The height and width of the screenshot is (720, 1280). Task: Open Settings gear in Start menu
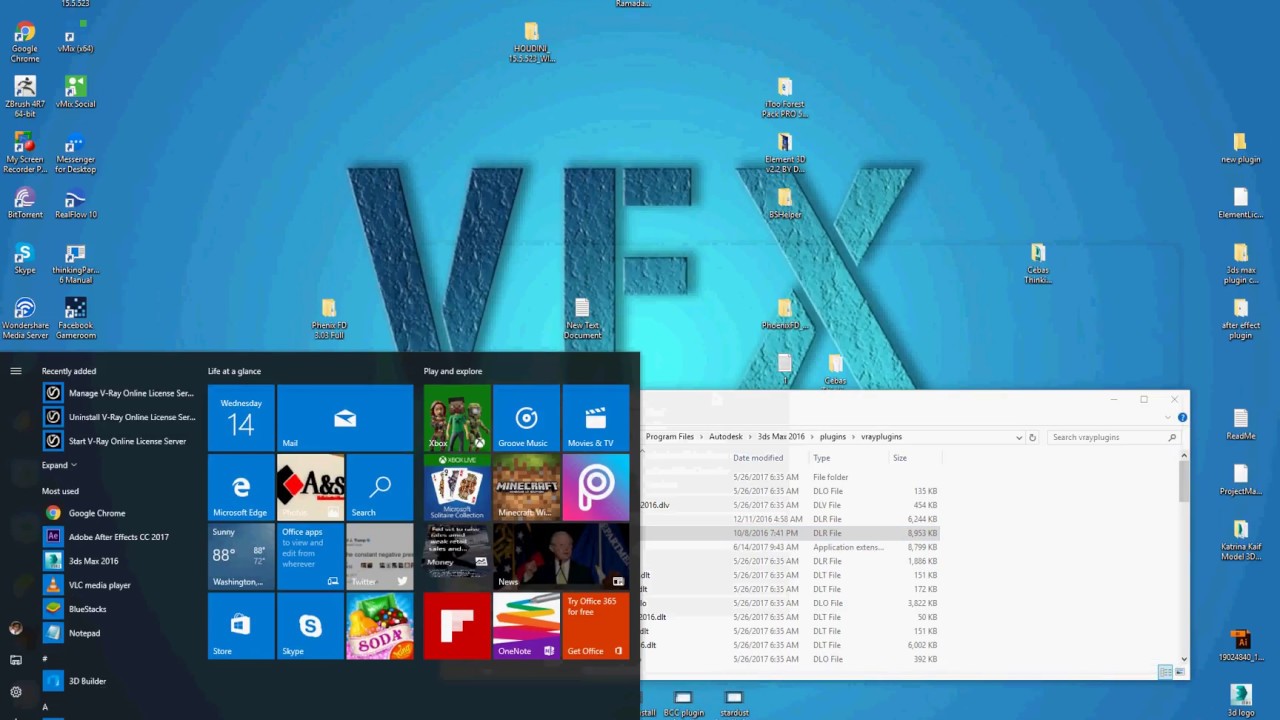(x=16, y=692)
